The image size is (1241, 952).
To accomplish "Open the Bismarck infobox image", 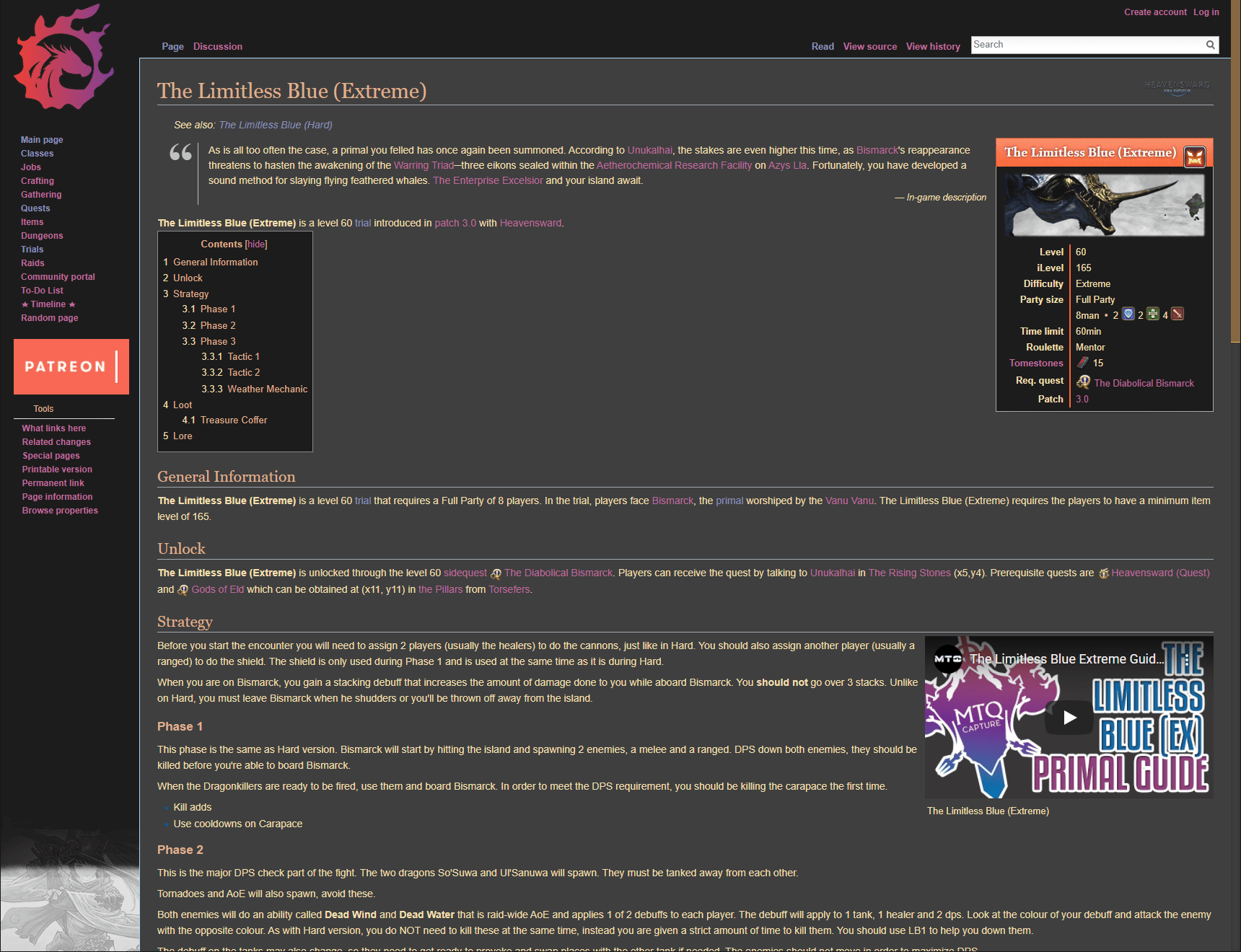I will click(1105, 206).
